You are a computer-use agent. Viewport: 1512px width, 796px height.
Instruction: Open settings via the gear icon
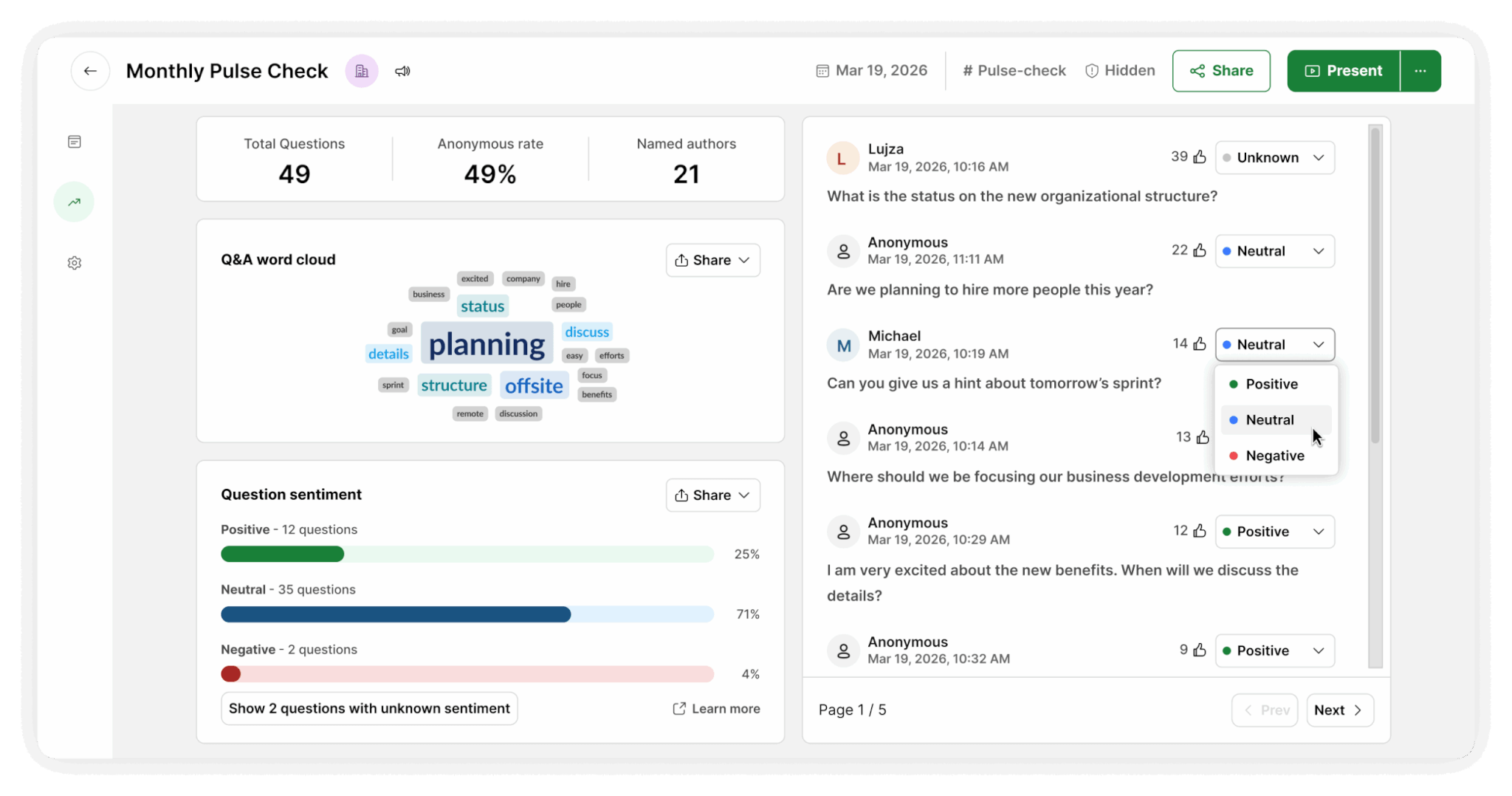click(x=75, y=262)
